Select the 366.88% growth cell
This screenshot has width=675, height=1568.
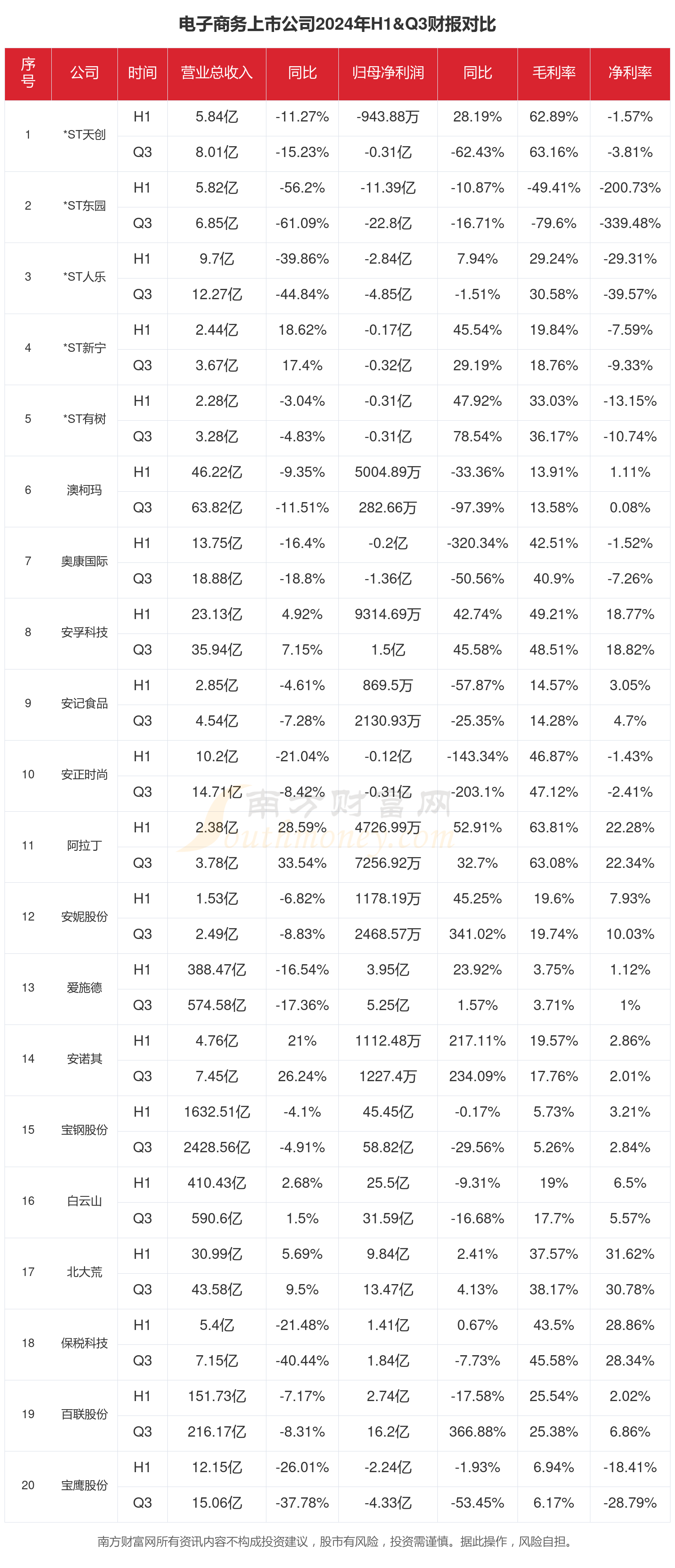tap(477, 1432)
